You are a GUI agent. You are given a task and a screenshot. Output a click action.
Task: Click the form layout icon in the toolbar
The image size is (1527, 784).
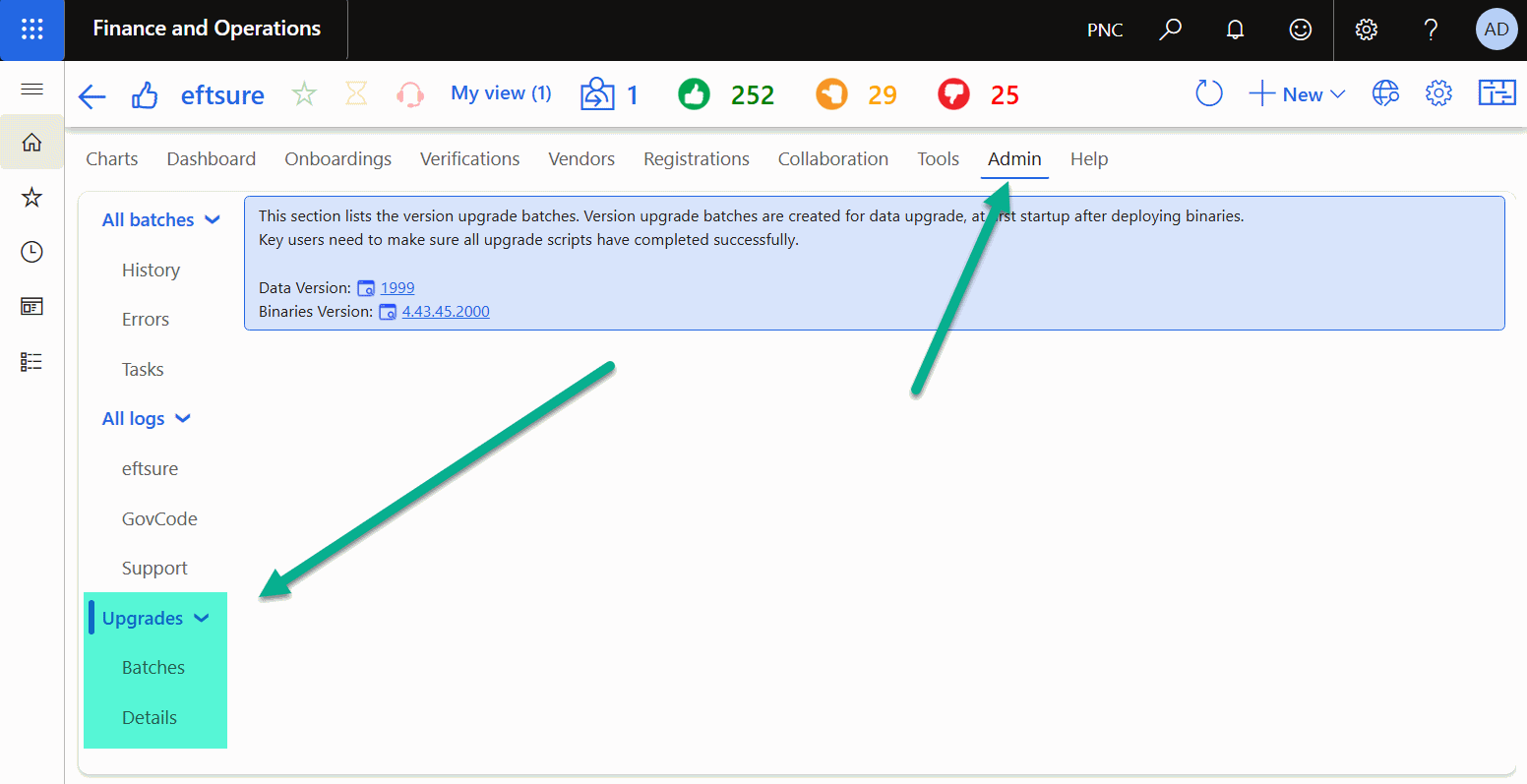(x=1496, y=94)
